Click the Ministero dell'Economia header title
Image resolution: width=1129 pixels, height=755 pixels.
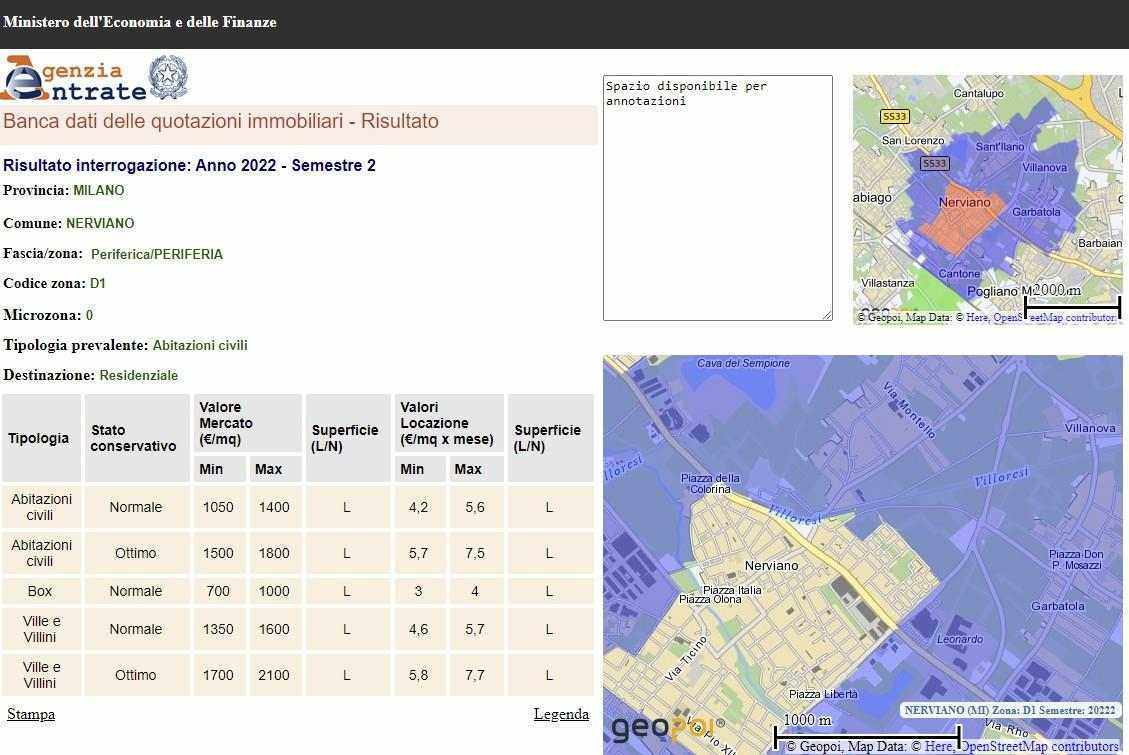140,22
